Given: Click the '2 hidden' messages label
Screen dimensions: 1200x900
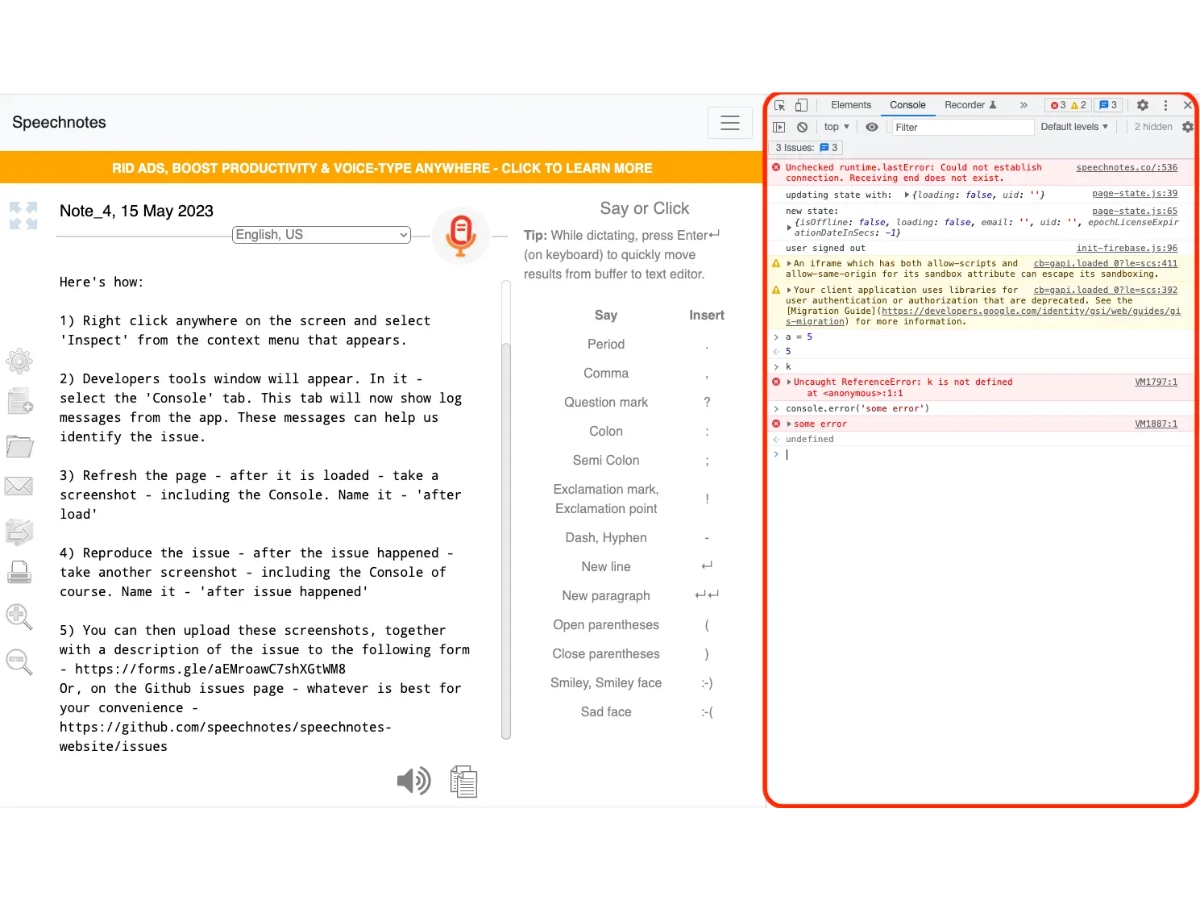Looking at the screenshot, I should (1153, 127).
